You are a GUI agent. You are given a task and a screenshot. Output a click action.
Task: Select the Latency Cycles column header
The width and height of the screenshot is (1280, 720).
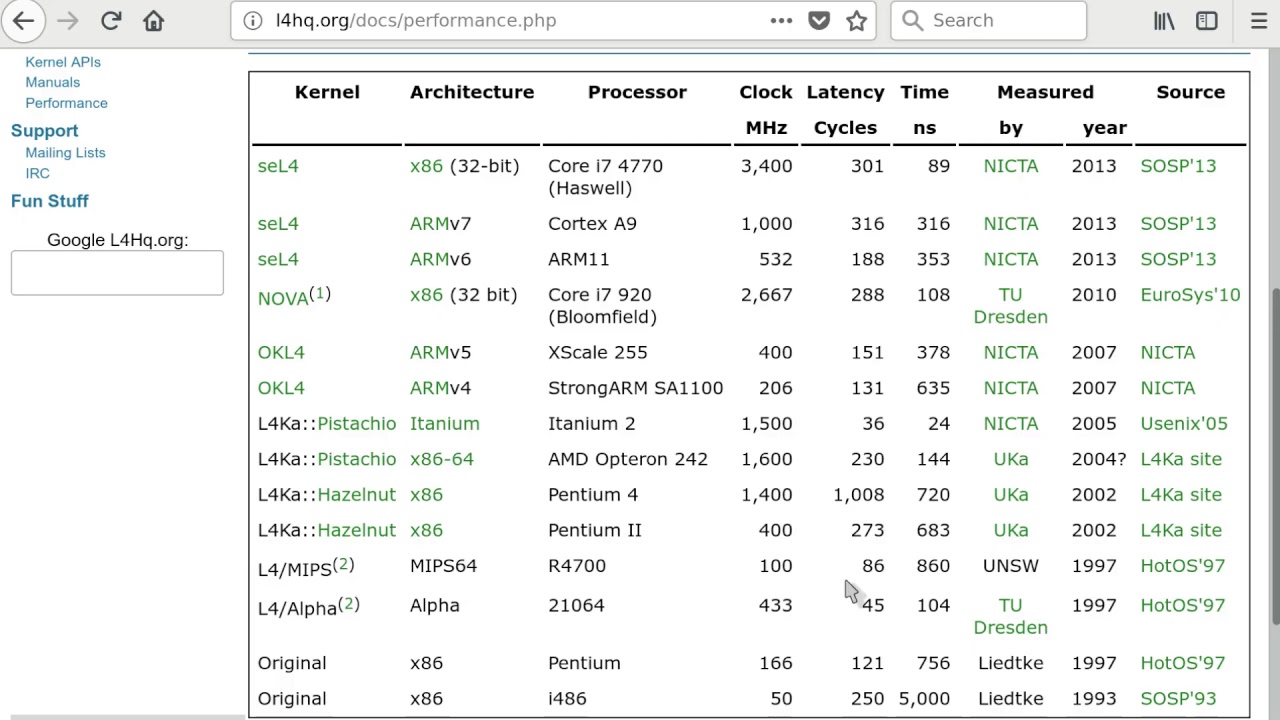pos(845,110)
